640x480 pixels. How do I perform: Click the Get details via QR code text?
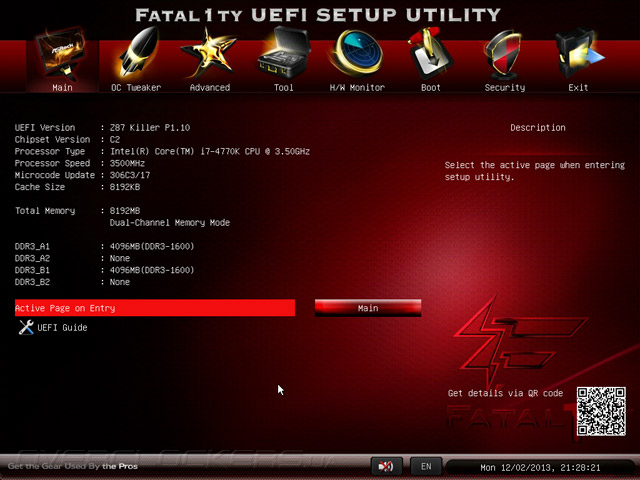click(505, 393)
